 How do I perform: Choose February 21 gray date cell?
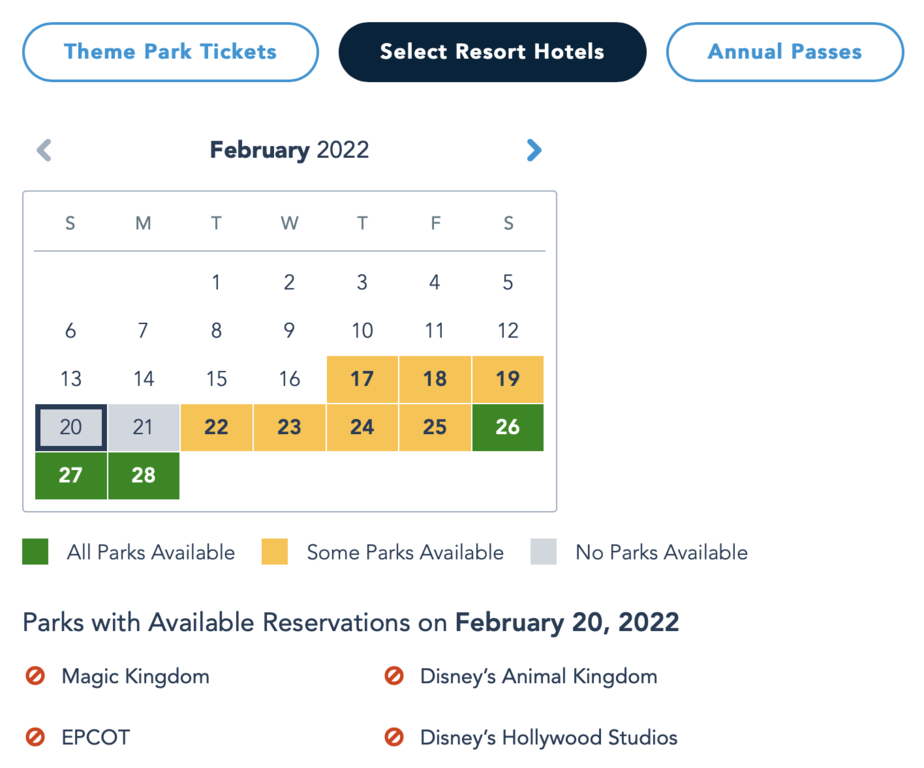pyautogui.click(x=144, y=427)
